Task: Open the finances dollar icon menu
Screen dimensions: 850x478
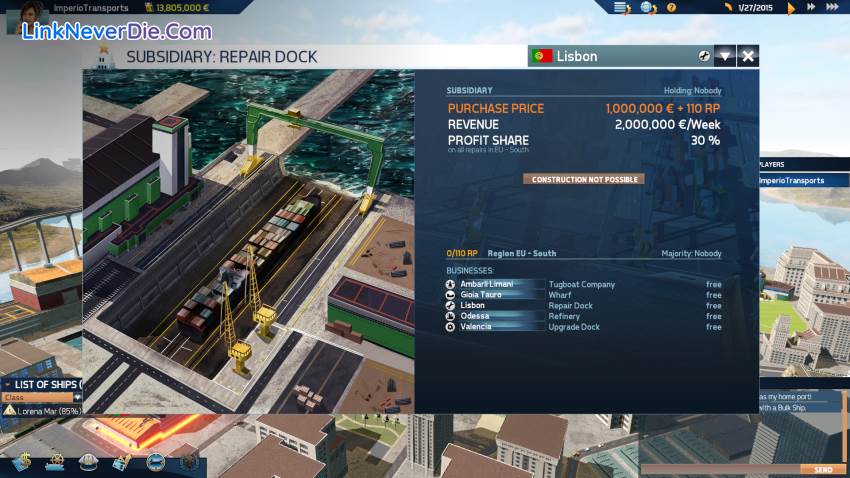Action: click(22, 462)
